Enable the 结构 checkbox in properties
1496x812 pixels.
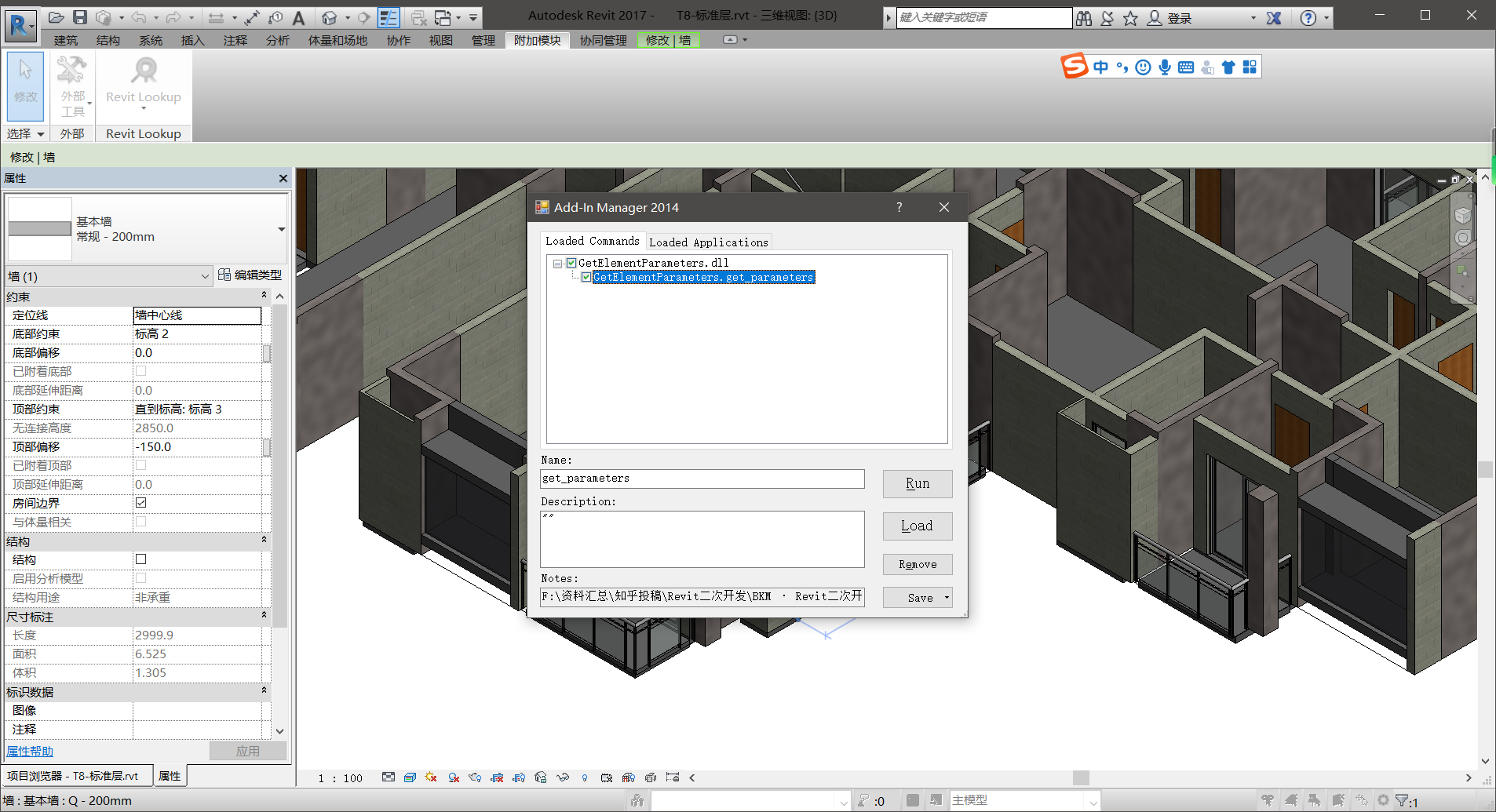tap(141, 559)
